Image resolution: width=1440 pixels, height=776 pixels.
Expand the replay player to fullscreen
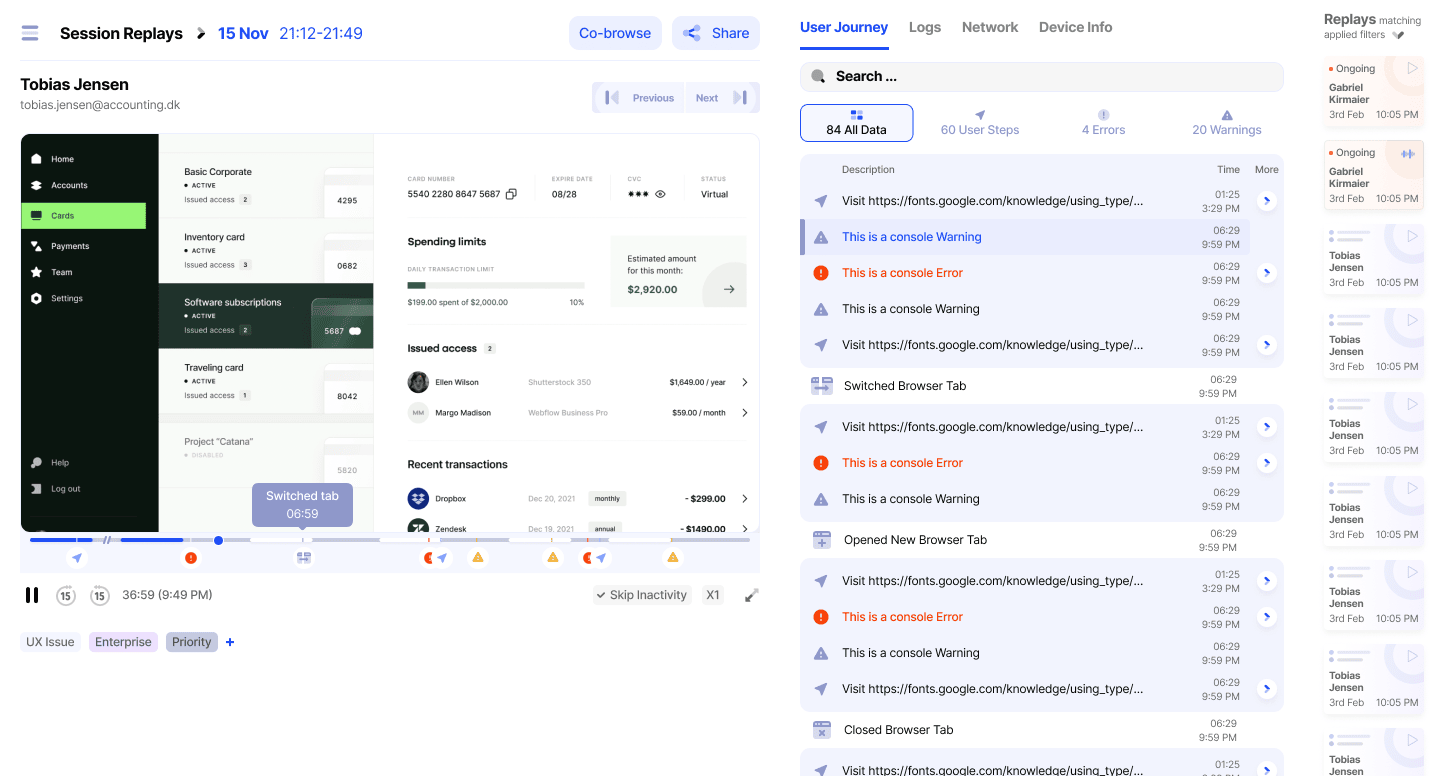(752, 595)
